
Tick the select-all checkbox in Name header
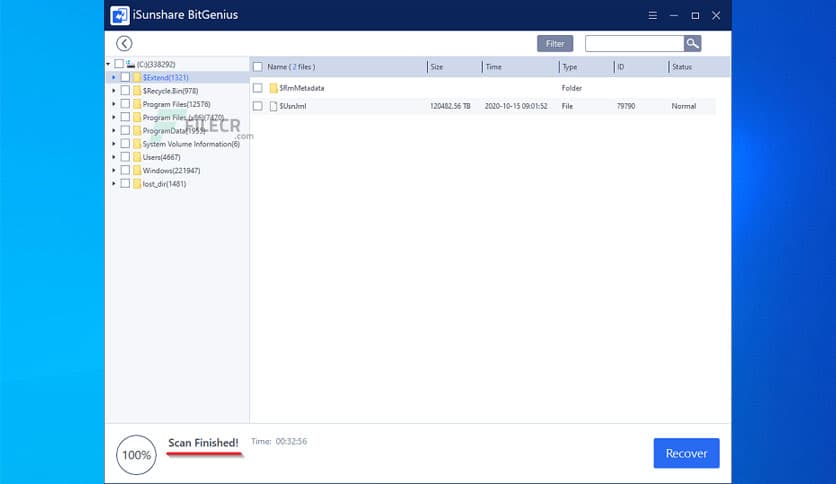(258, 67)
